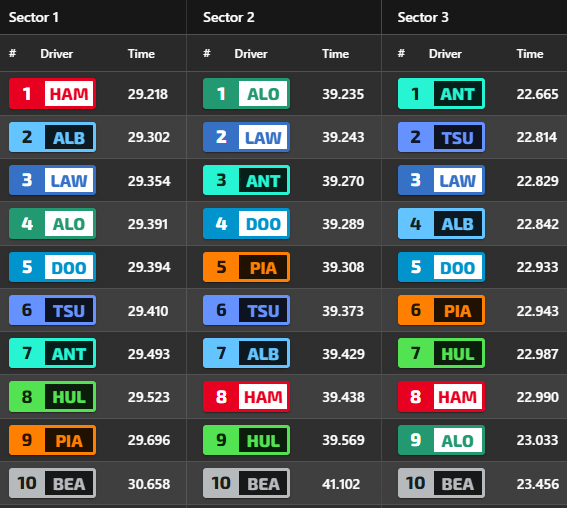Select ALB badge in Sector 1

(x=52, y=137)
